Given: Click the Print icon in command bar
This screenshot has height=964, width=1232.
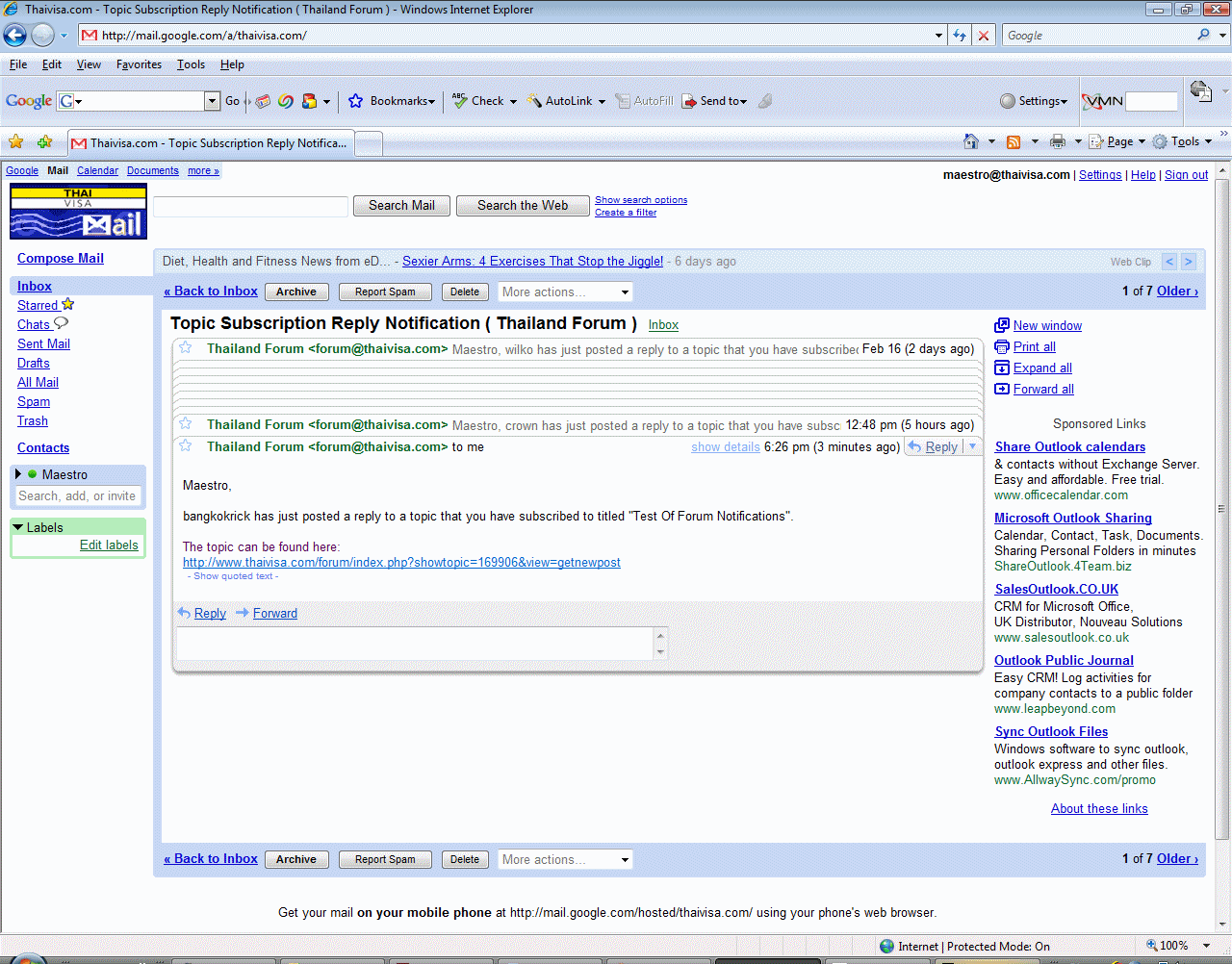Looking at the screenshot, I should pyautogui.click(x=1058, y=141).
